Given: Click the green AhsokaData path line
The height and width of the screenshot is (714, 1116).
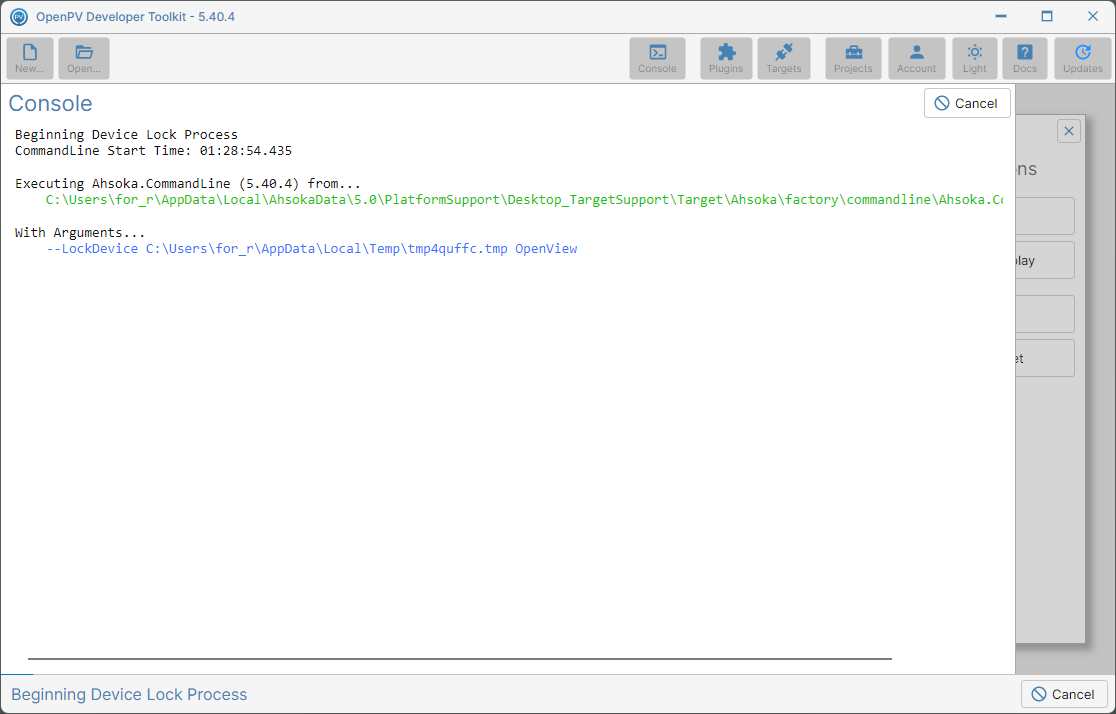Looking at the screenshot, I should coord(525,200).
